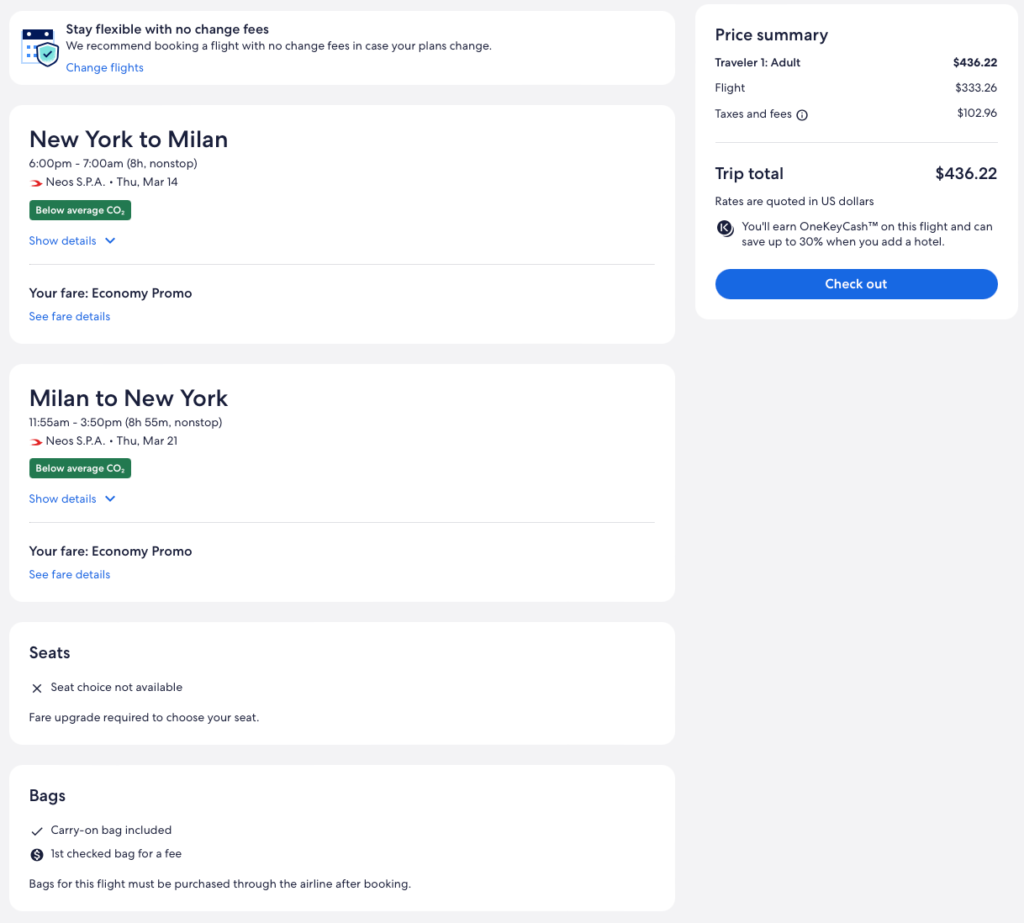
Task: Click the Traveler 1: Adult line
Action: (758, 63)
